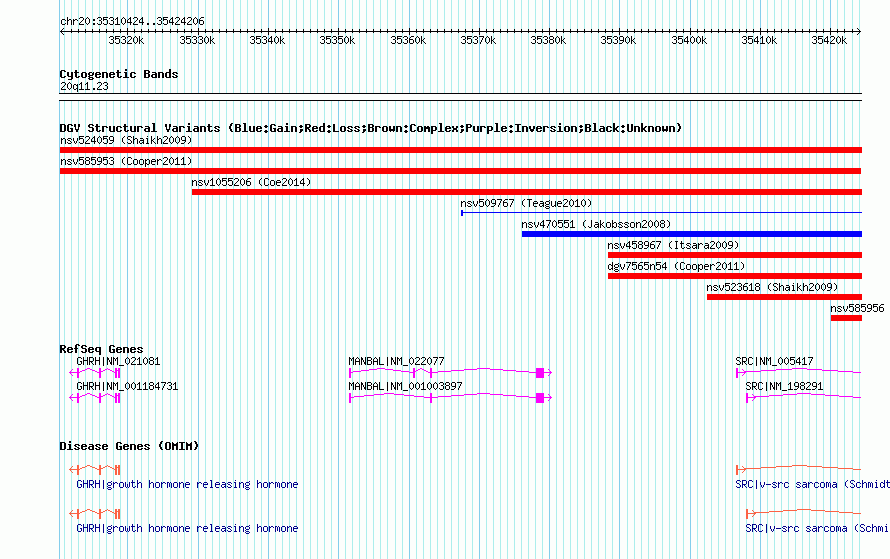Open the dgv7565n54 (Cooper2011) label
This screenshot has height=559, width=890.
[x=676, y=266]
